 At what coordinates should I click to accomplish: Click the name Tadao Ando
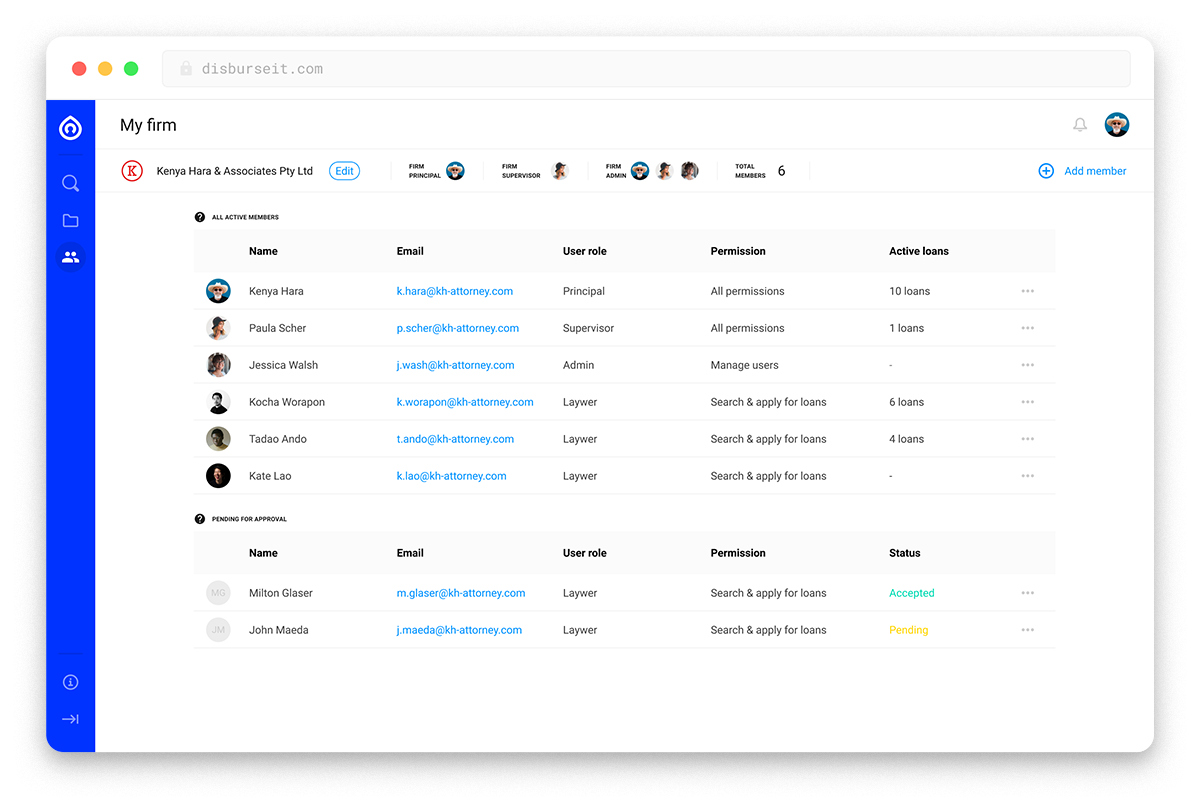tap(278, 439)
